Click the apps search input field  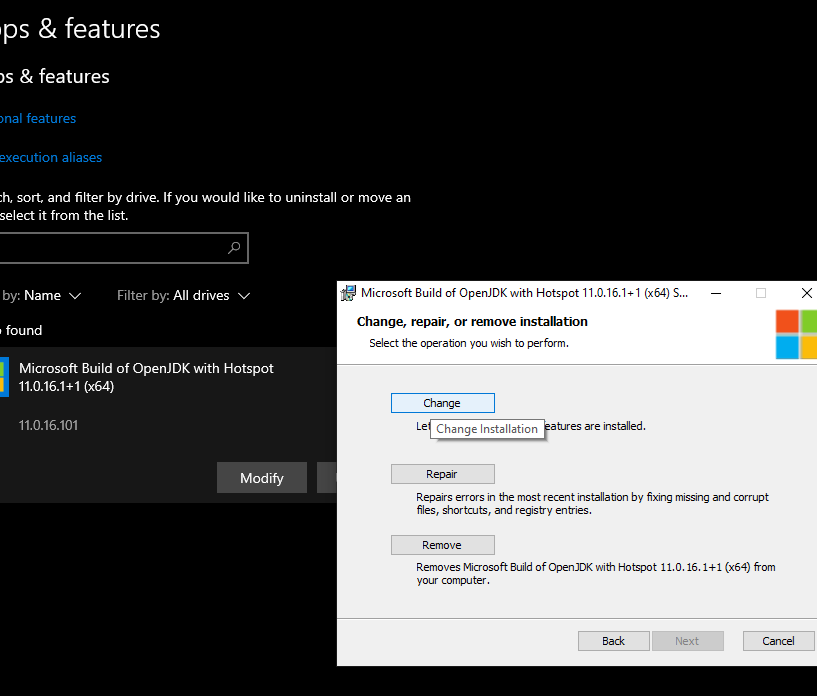123,248
